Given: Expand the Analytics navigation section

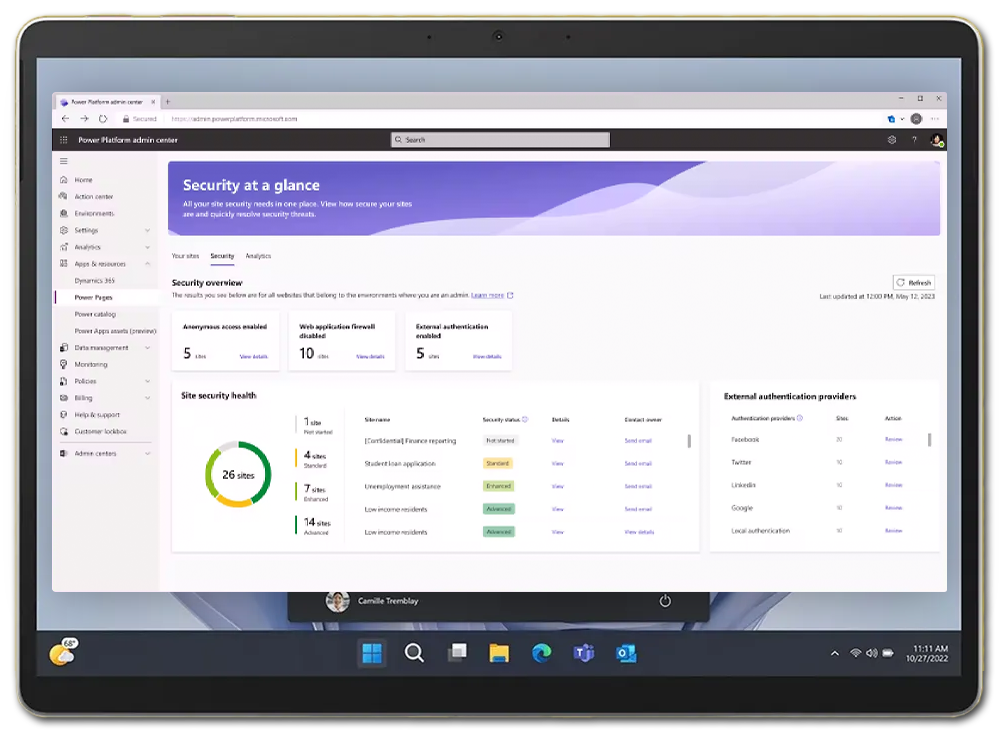Looking at the screenshot, I should coord(147,247).
